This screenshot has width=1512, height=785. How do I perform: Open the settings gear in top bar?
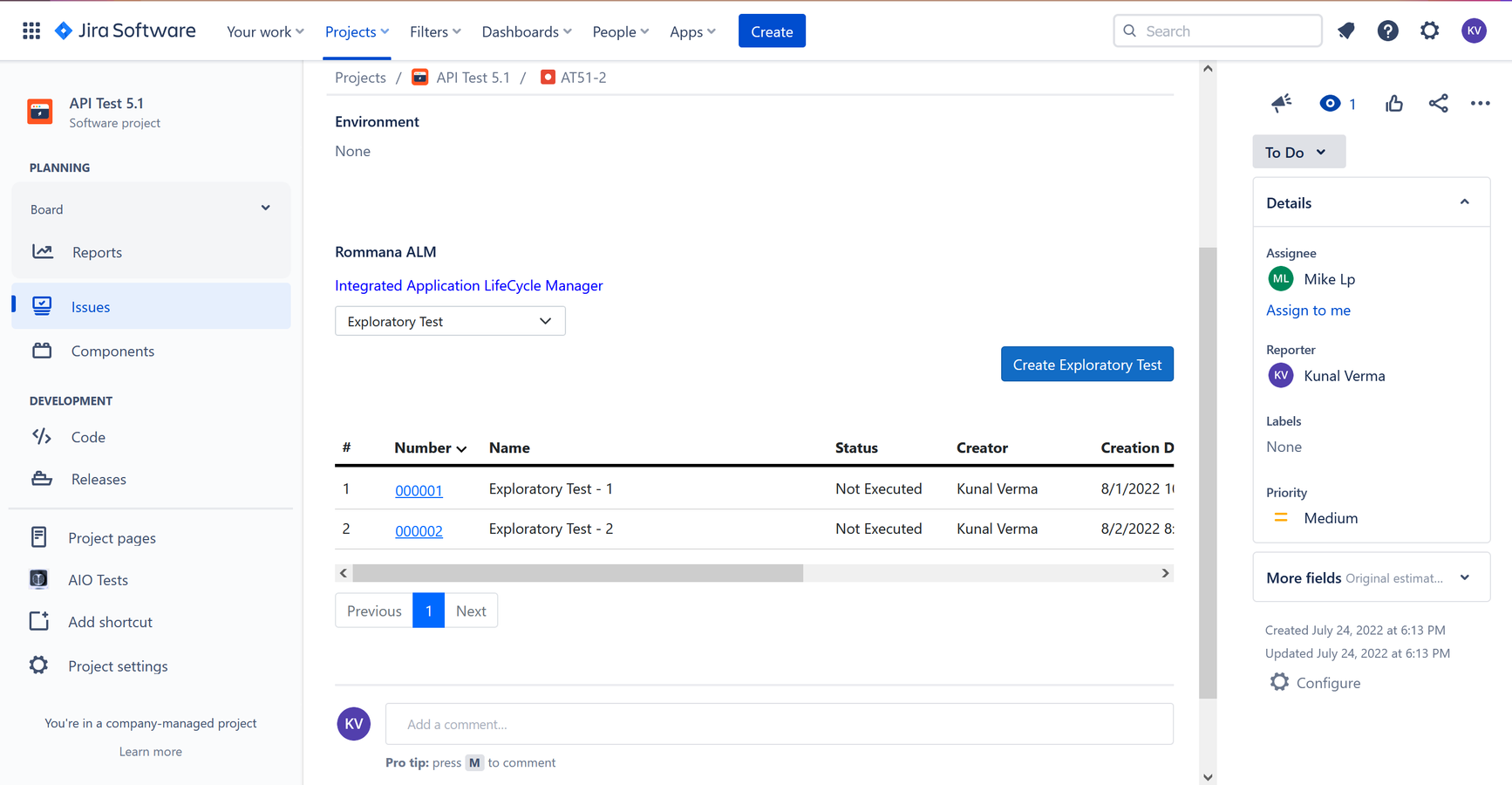click(1430, 31)
